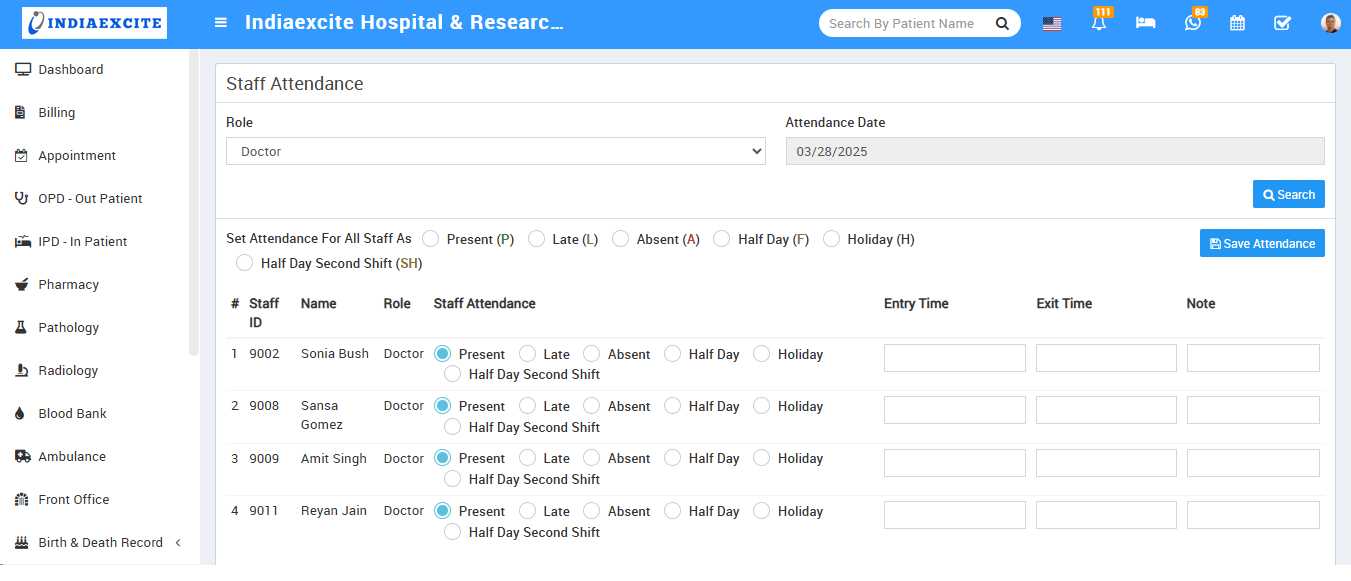Mark Sonia Bush as Absent
The image size is (1351, 581).
pyautogui.click(x=592, y=354)
